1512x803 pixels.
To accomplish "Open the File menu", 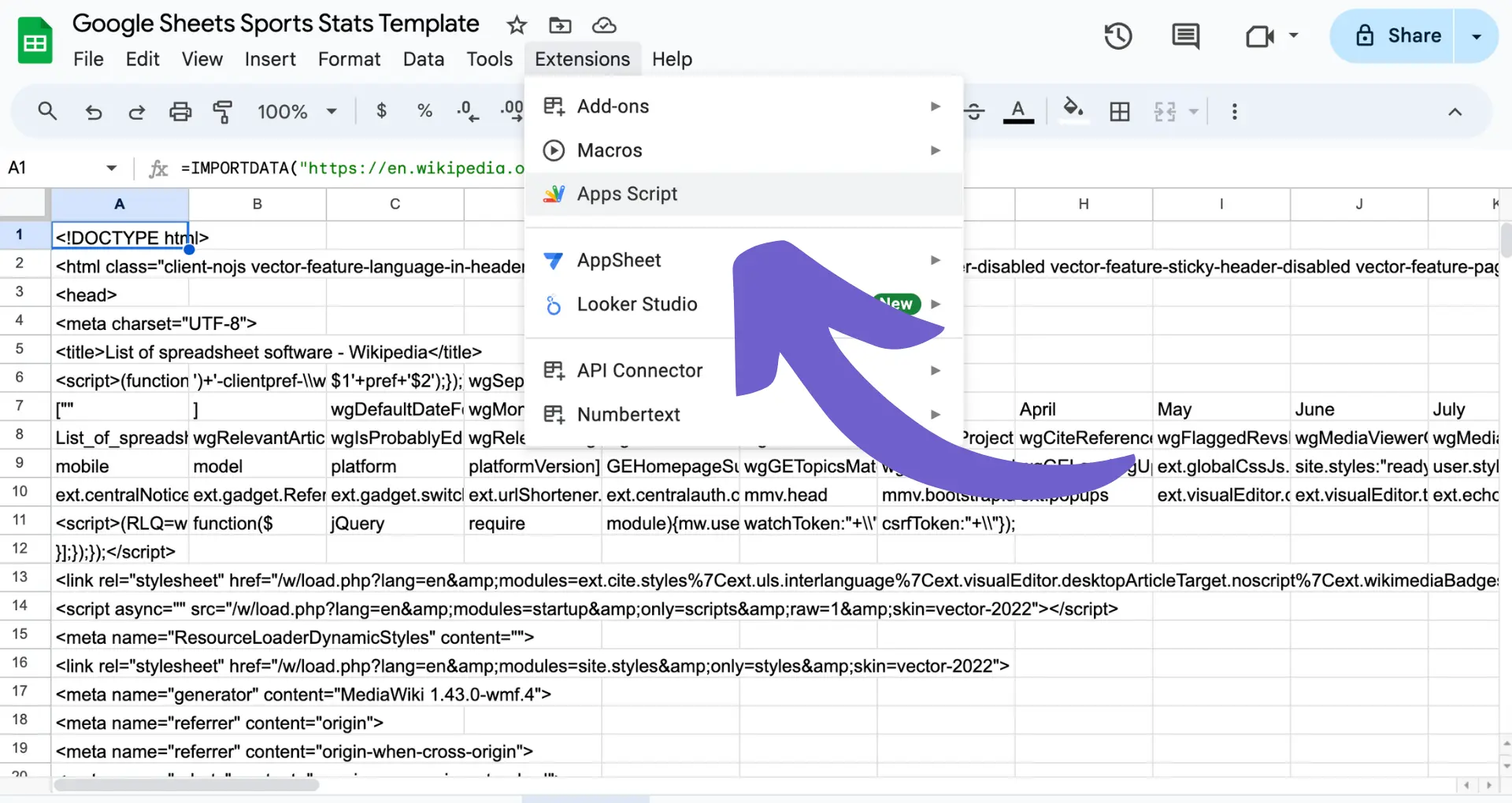I will pyautogui.click(x=88, y=59).
